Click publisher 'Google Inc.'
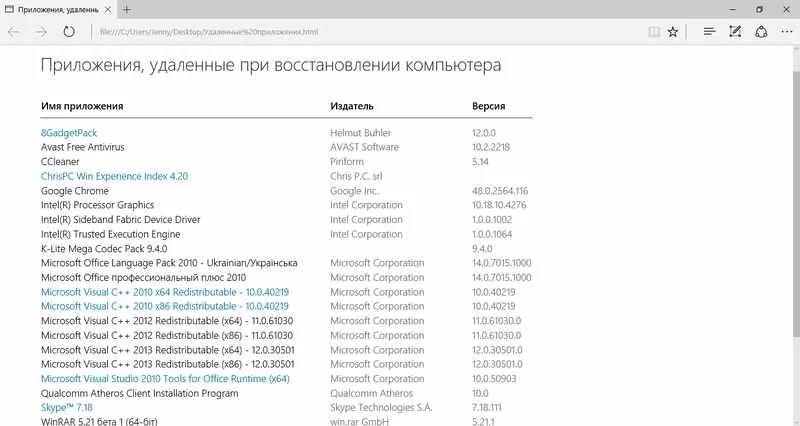The width and height of the screenshot is (800, 426). point(355,191)
